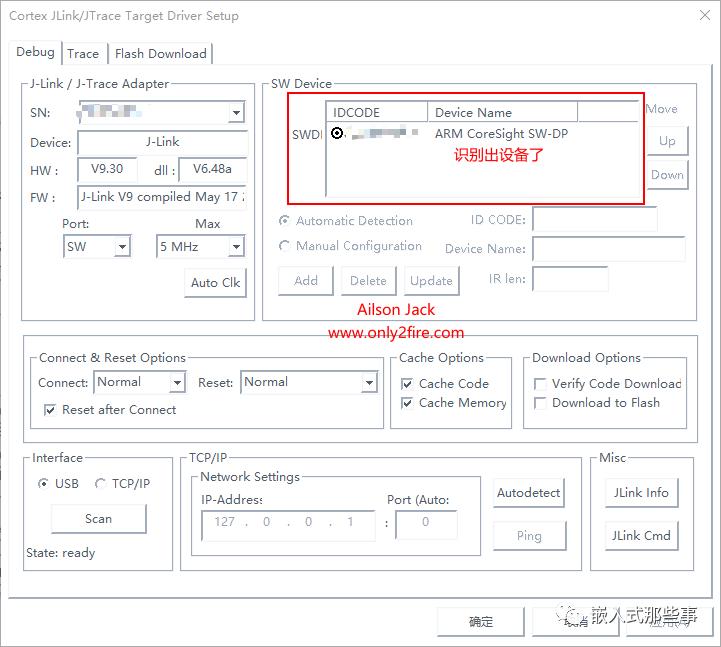721x647 pixels.
Task: Click the Device Name column header
Action: coord(502,112)
